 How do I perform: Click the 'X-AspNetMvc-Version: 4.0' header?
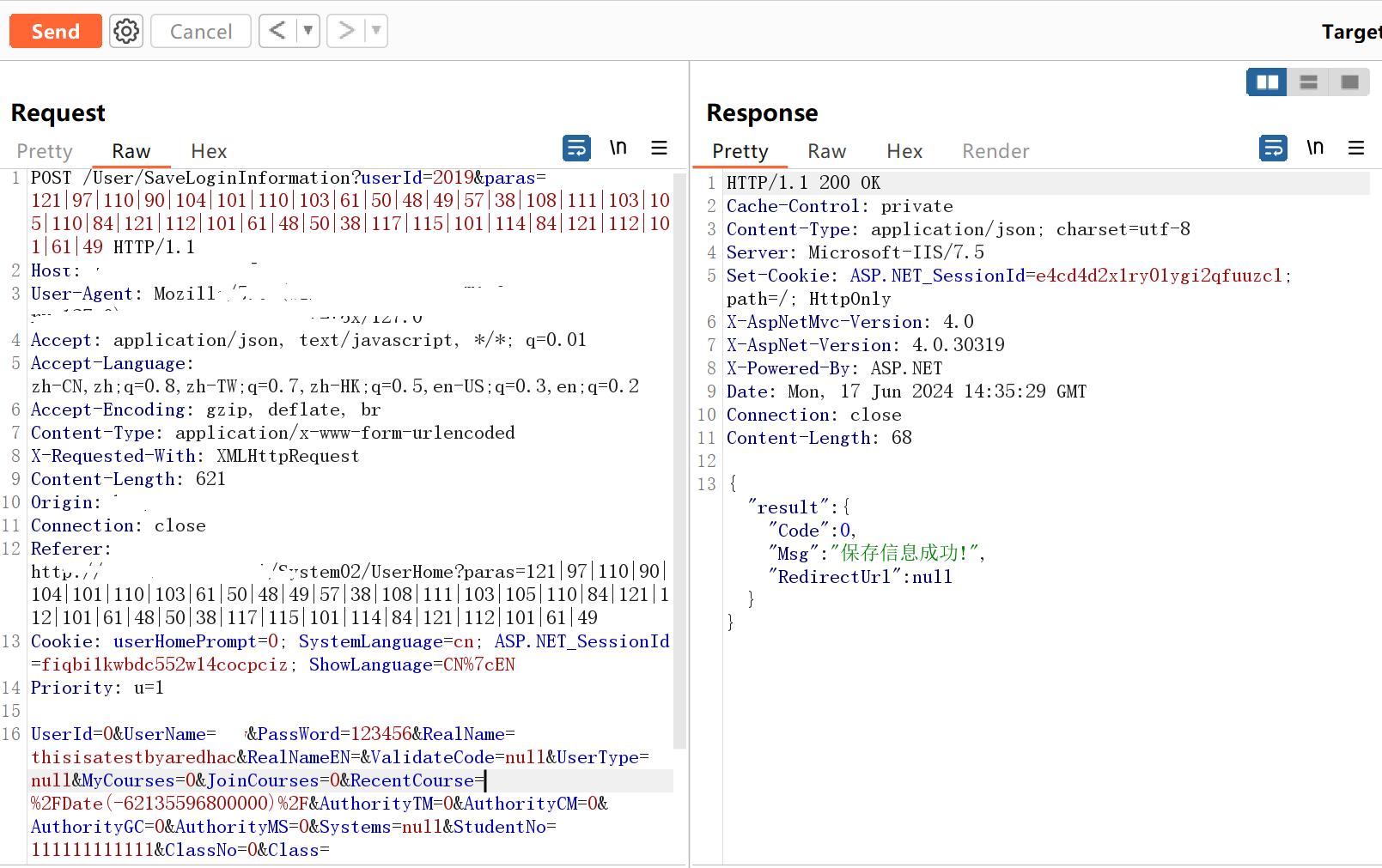pos(850,322)
